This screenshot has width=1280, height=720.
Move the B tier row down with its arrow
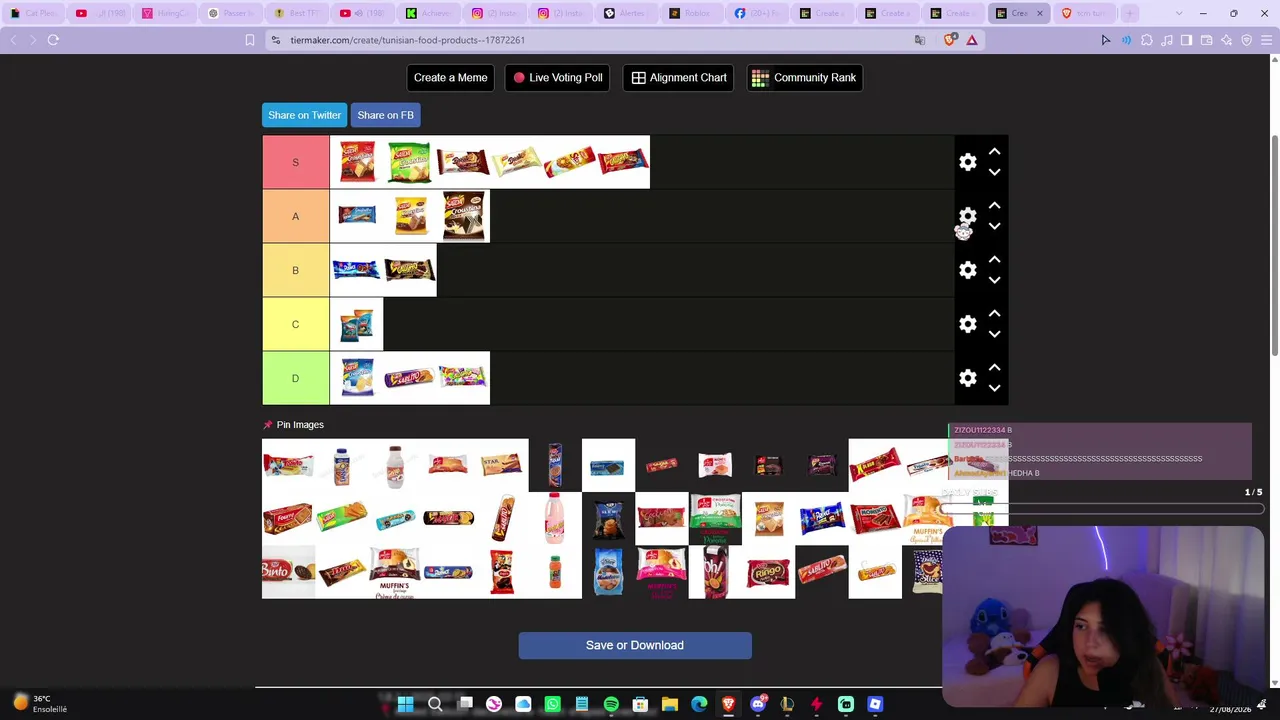(x=994, y=281)
